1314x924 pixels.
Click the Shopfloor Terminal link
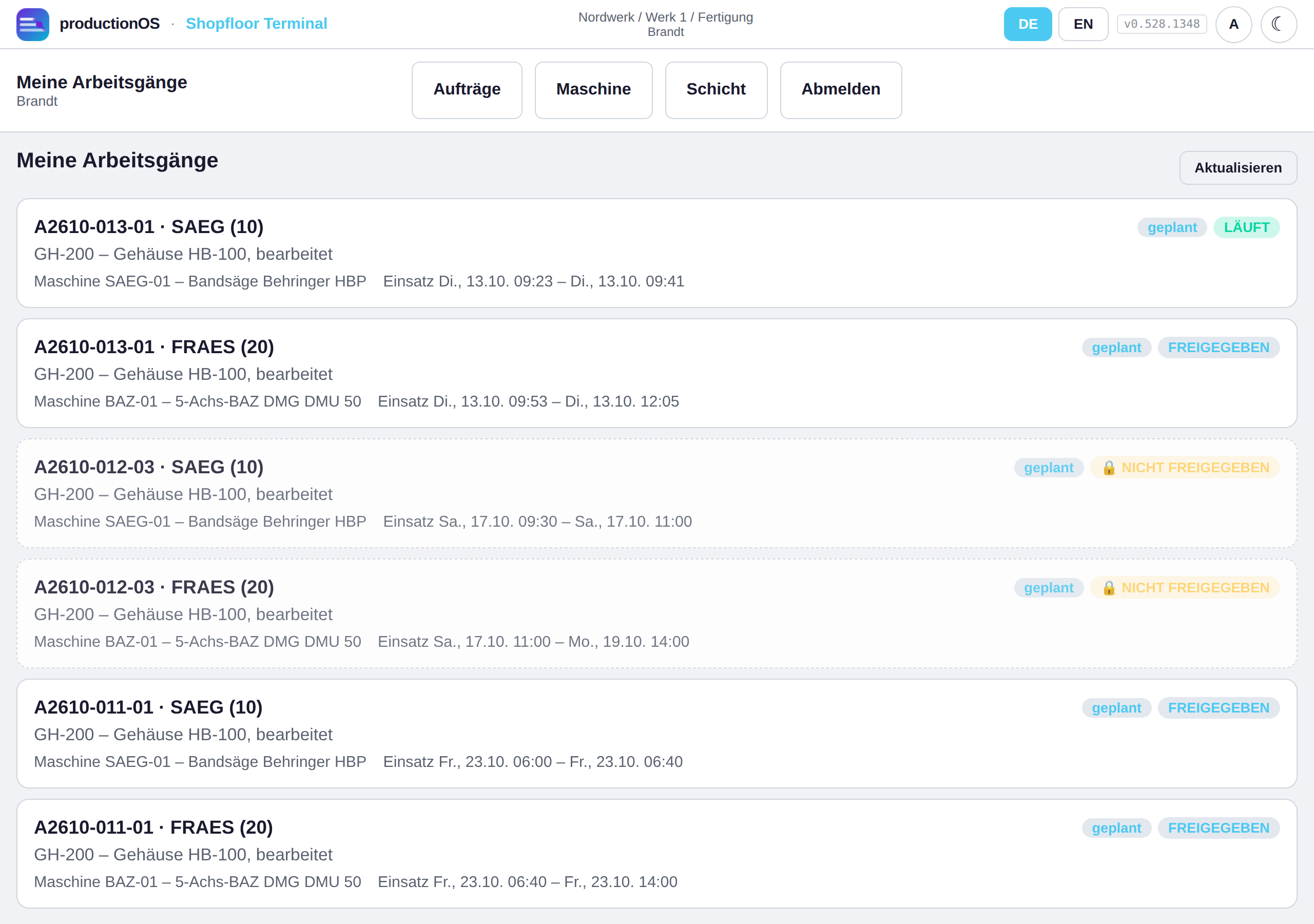(257, 24)
